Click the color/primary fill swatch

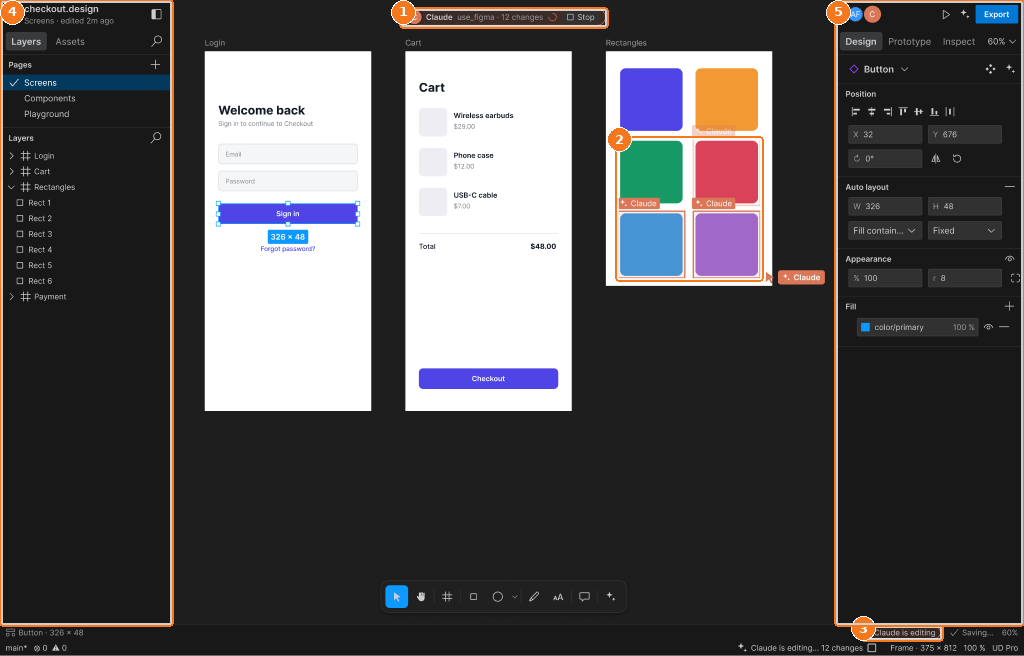tap(865, 327)
